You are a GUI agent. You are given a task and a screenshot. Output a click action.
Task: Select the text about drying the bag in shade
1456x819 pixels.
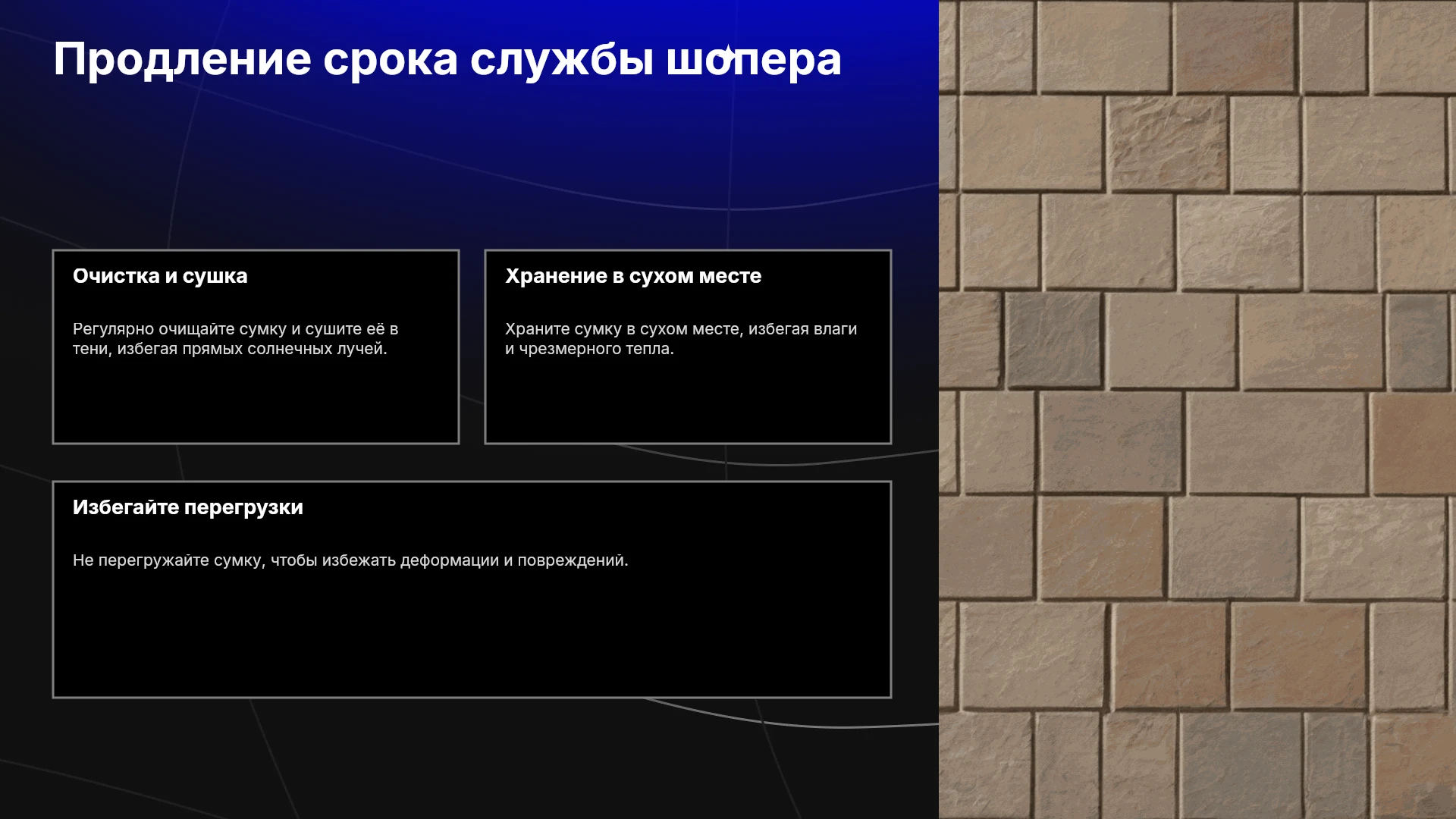tap(235, 339)
